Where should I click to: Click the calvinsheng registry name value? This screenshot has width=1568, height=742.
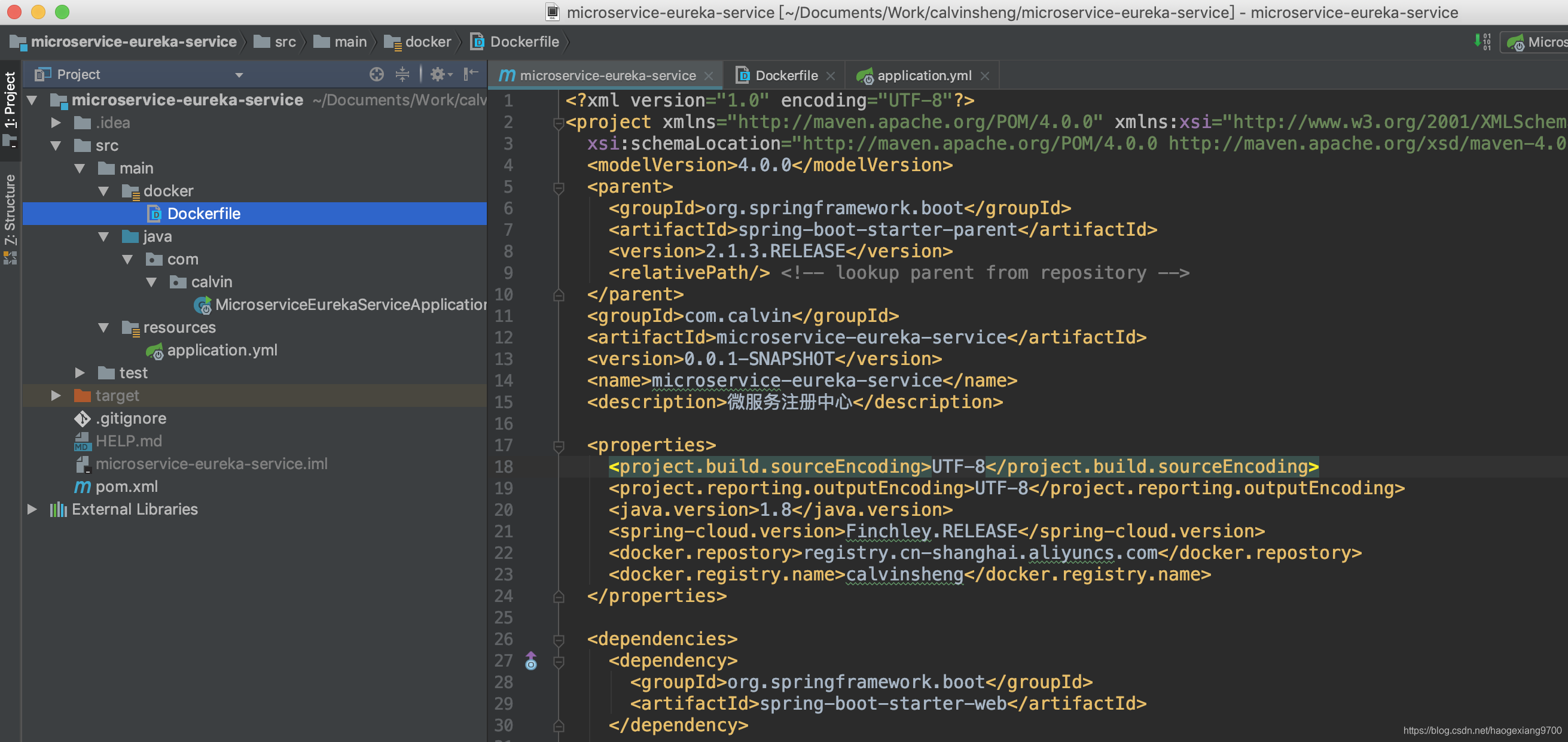905,574
